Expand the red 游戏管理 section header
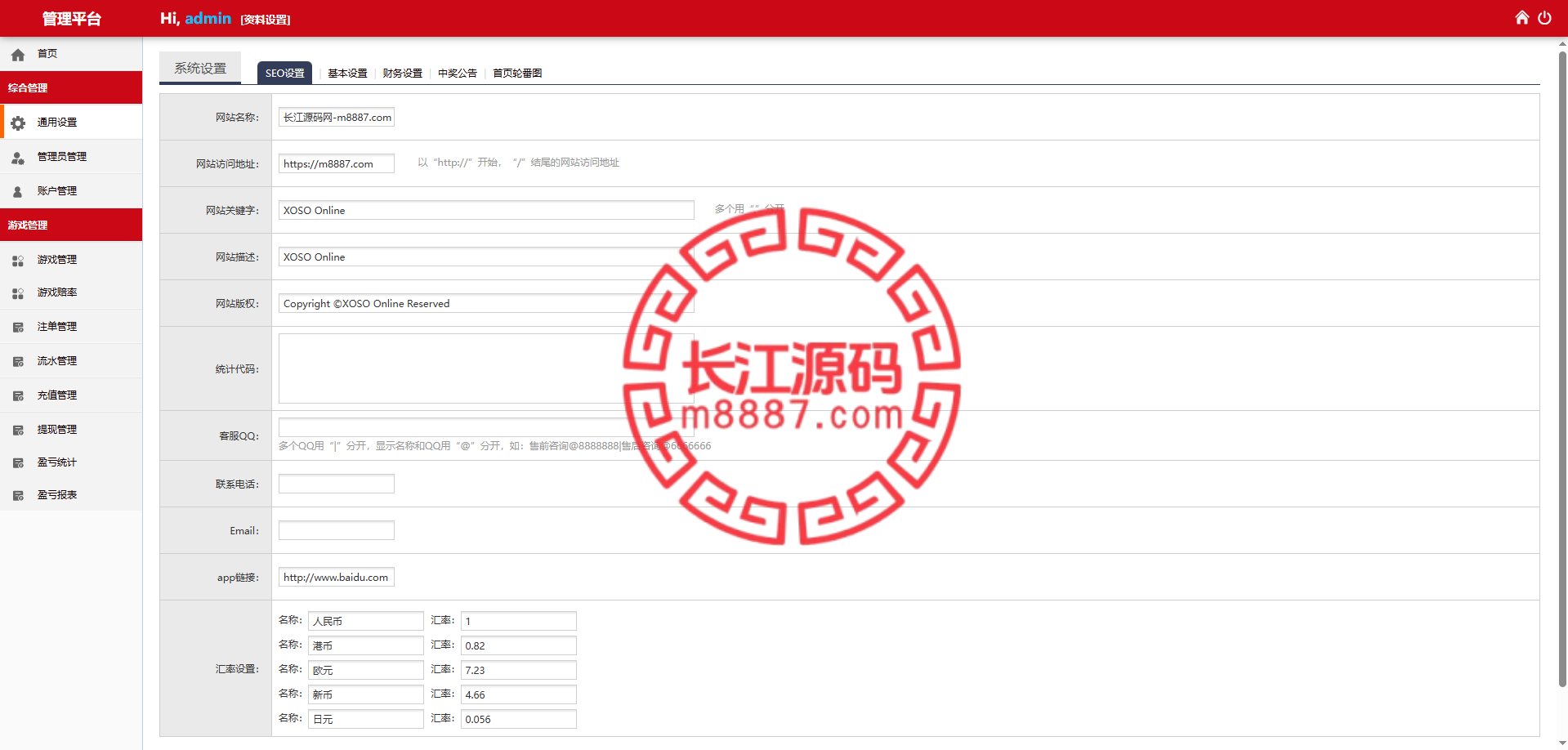The height and width of the screenshot is (750, 1568). tap(71, 225)
